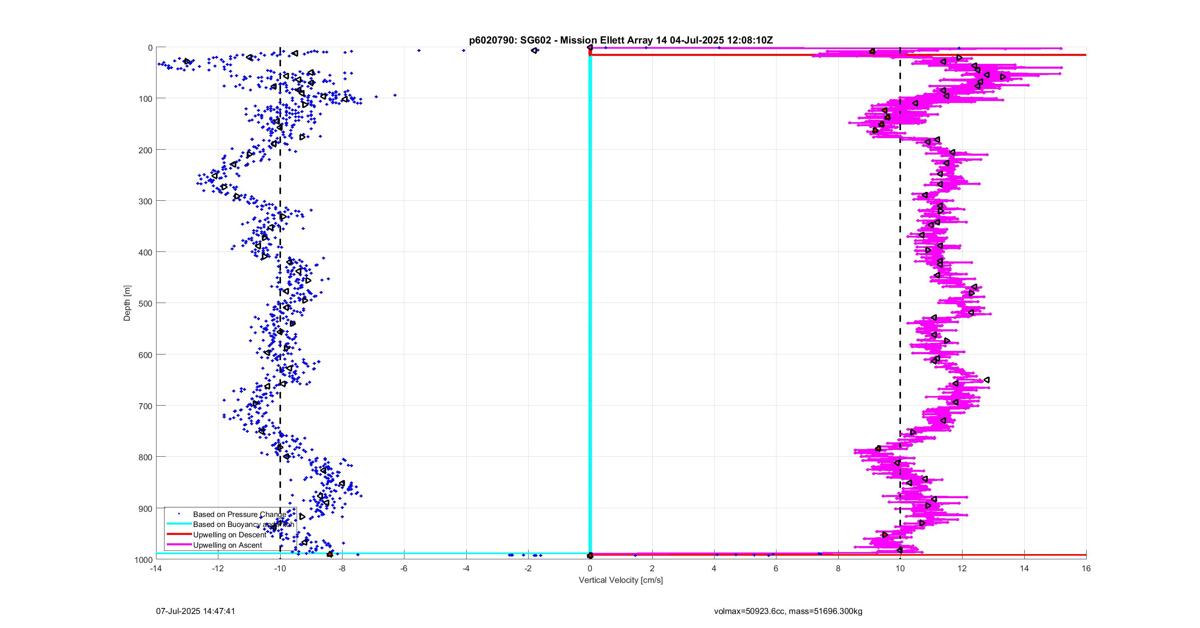Click x-axis tick label 12

pos(962,568)
